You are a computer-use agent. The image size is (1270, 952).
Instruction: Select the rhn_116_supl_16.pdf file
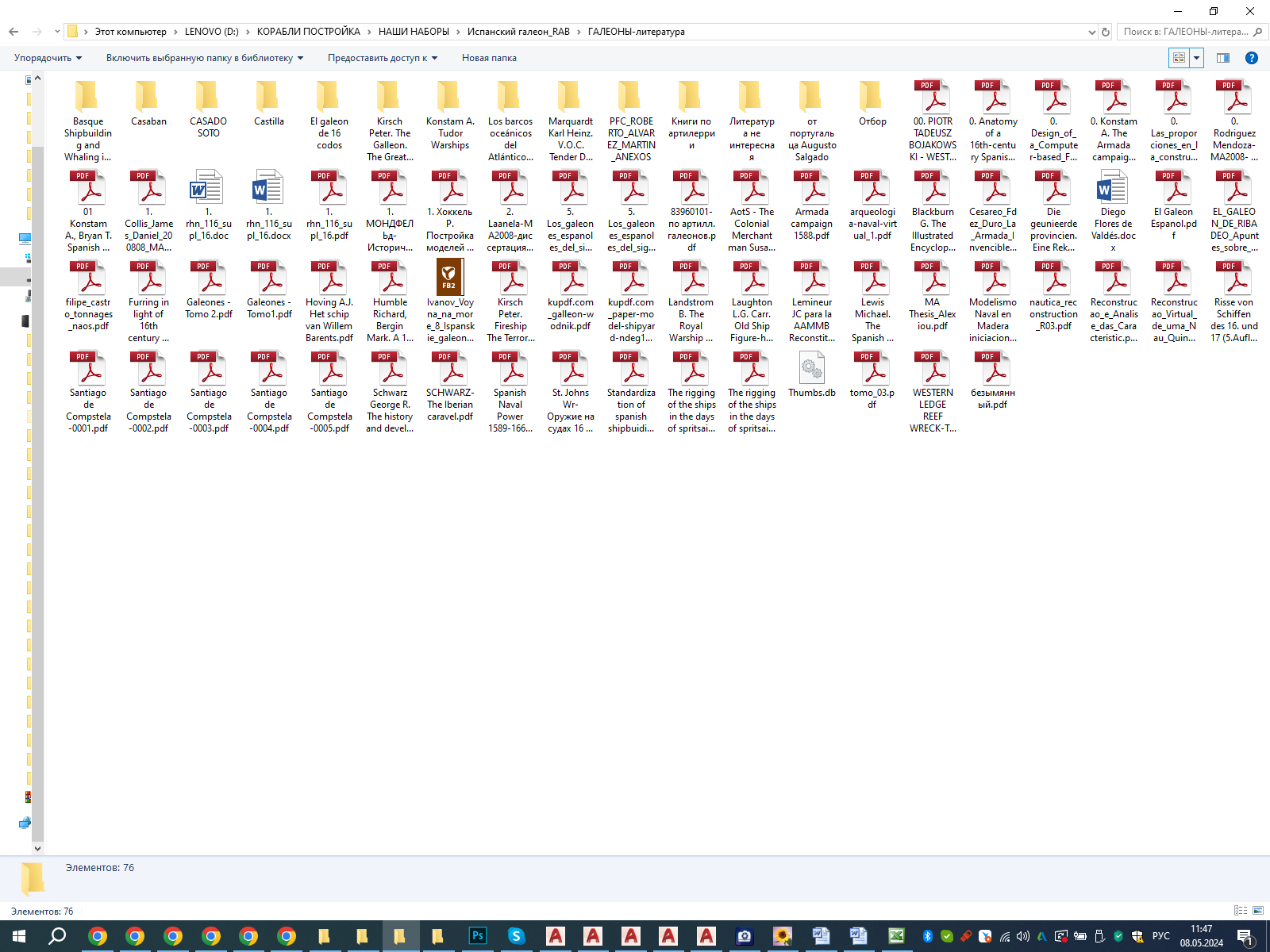[x=329, y=205]
